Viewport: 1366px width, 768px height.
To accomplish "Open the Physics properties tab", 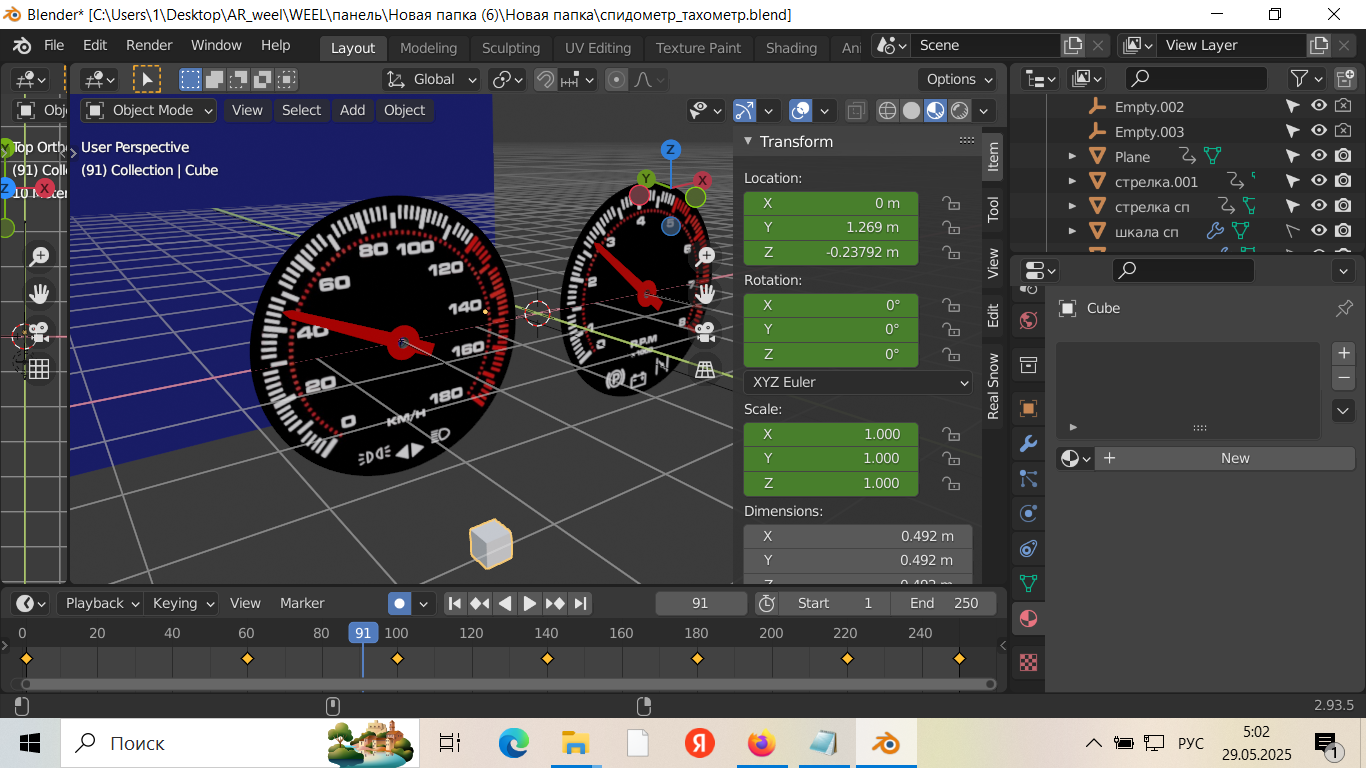I will 1028,513.
